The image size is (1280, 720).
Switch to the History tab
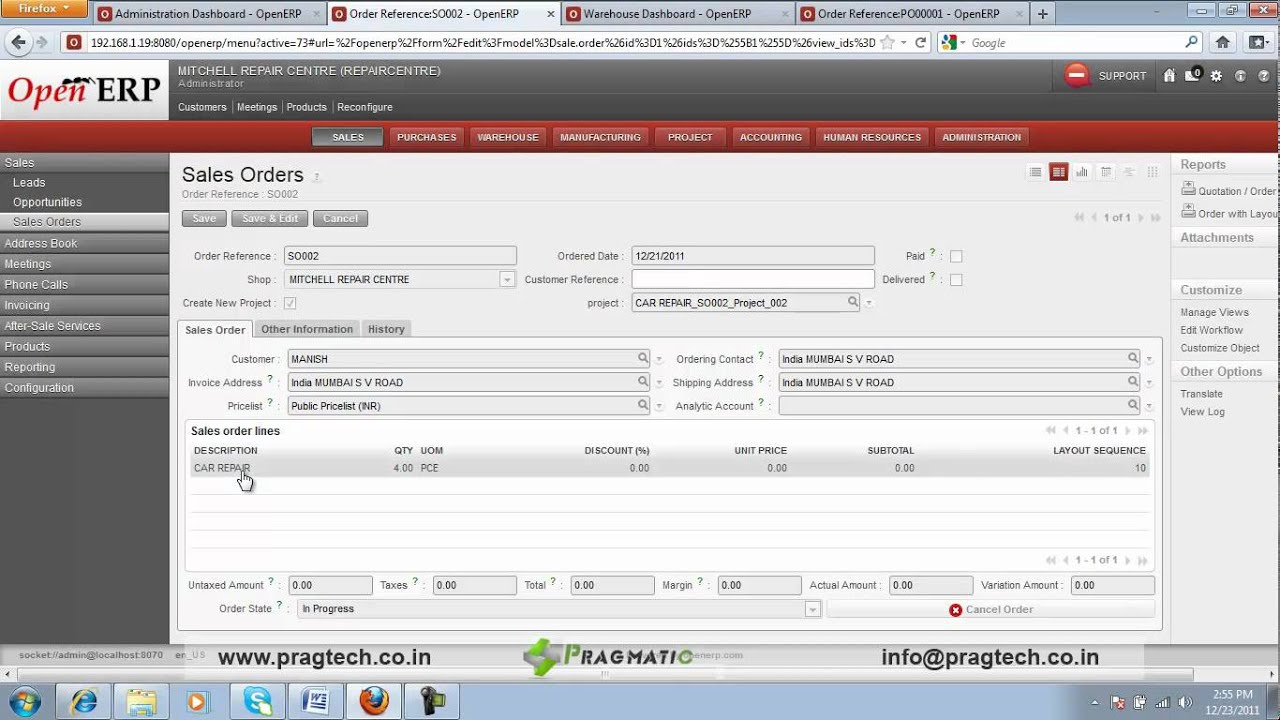[386, 329]
